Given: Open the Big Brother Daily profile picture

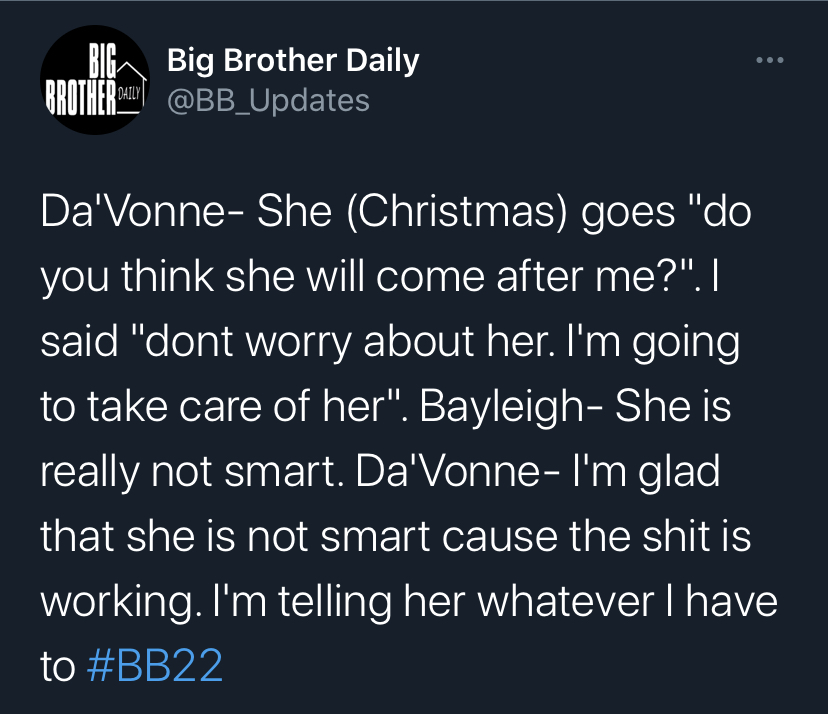Looking at the screenshot, I should click(x=95, y=80).
